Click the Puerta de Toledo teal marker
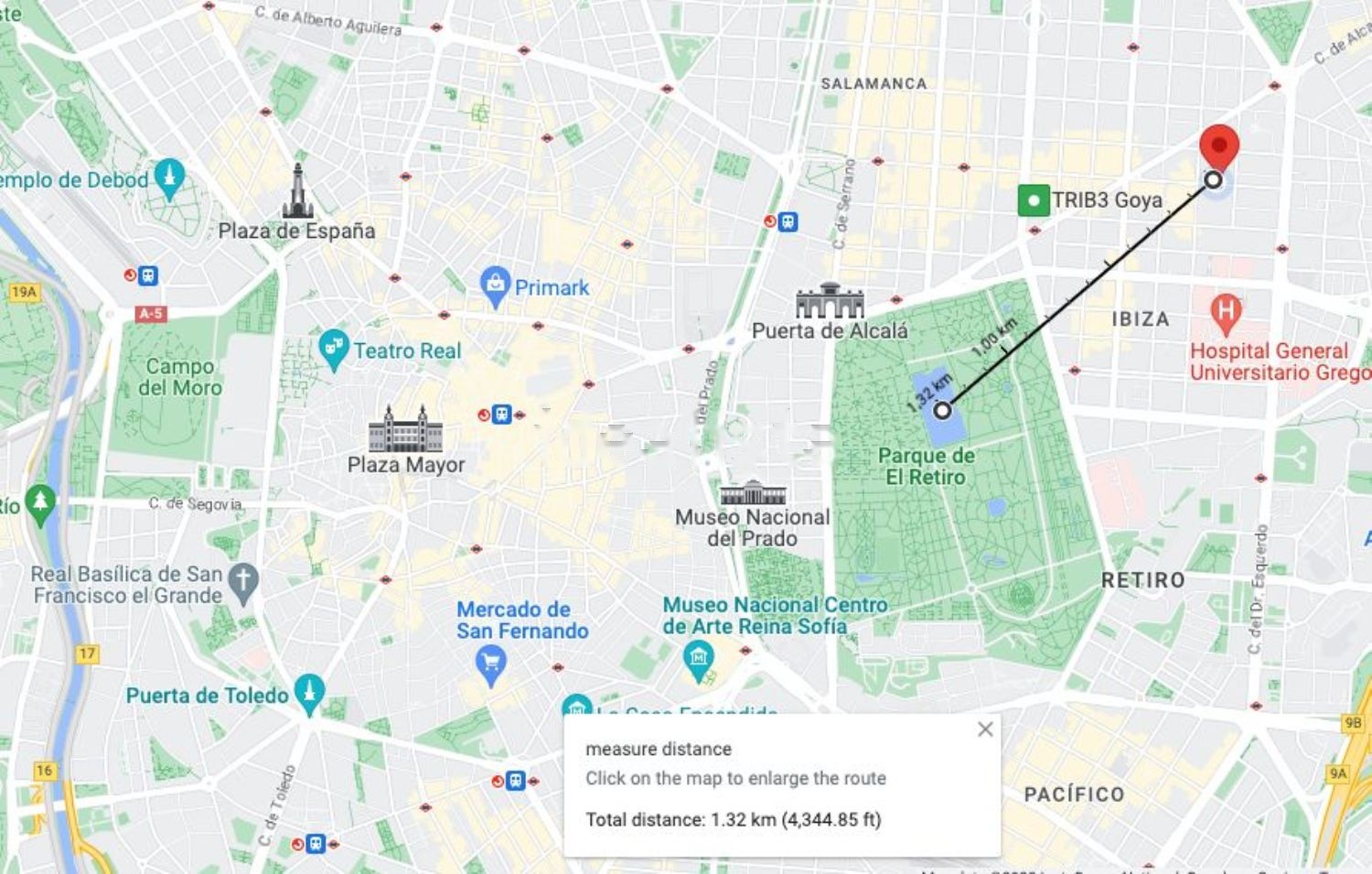Screen dimensions: 1372x874 tap(309, 695)
